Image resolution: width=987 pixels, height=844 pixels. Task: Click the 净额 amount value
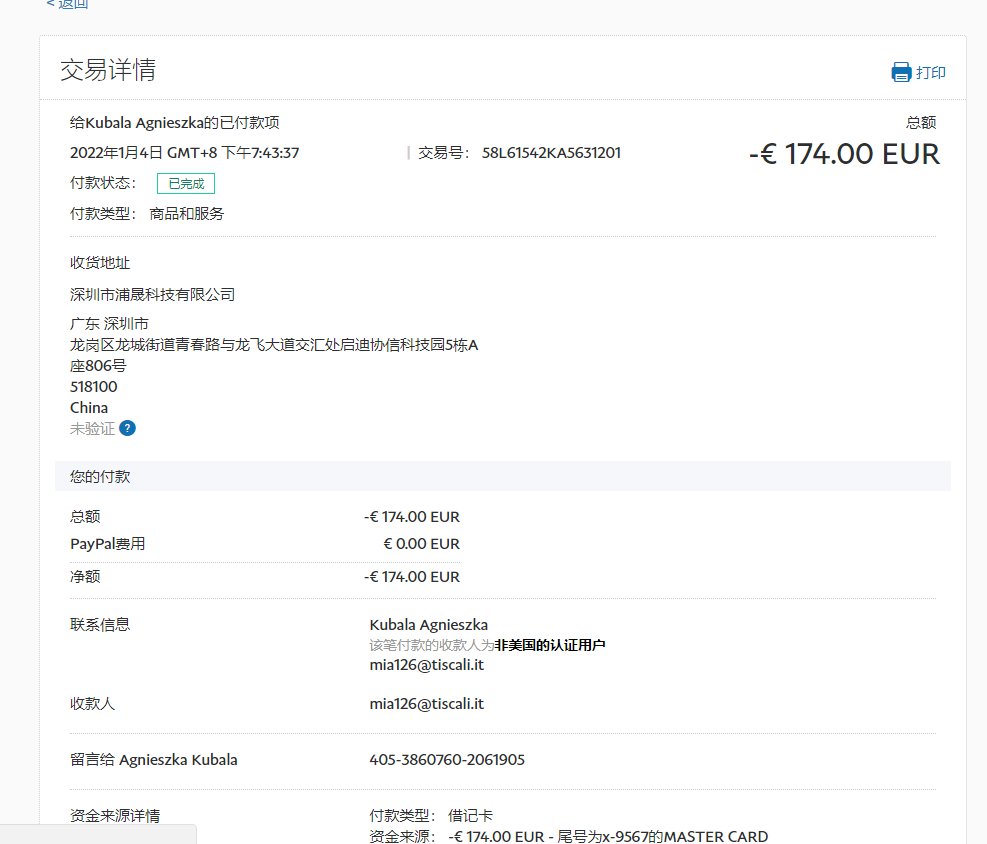pyautogui.click(x=412, y=577)
